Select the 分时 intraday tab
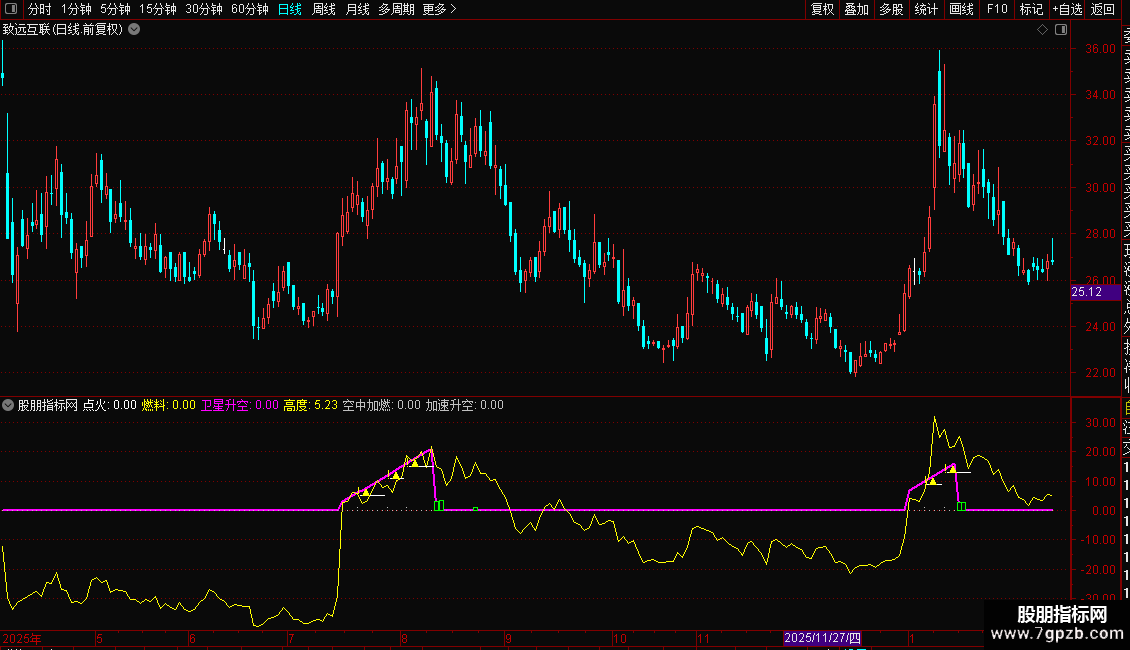1130x650 pixels. 39,9
